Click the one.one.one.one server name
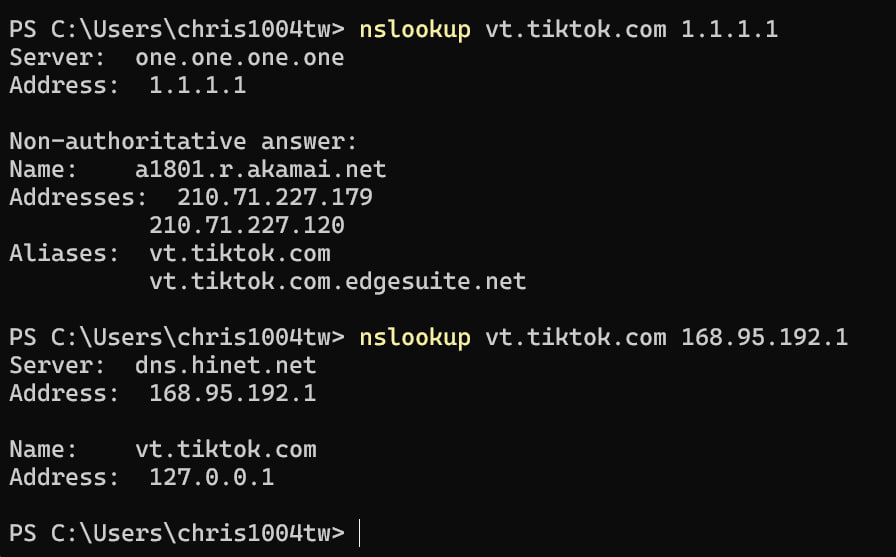 (x=239, y=58)
